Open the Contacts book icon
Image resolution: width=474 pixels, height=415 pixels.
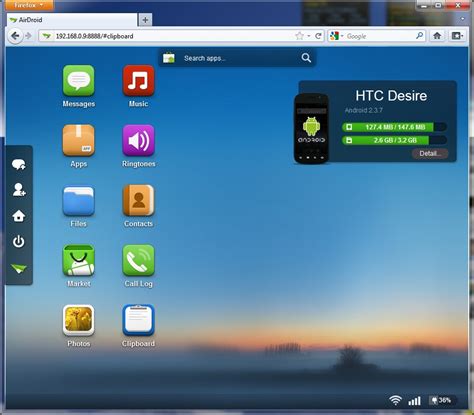[x=138, y=200]
